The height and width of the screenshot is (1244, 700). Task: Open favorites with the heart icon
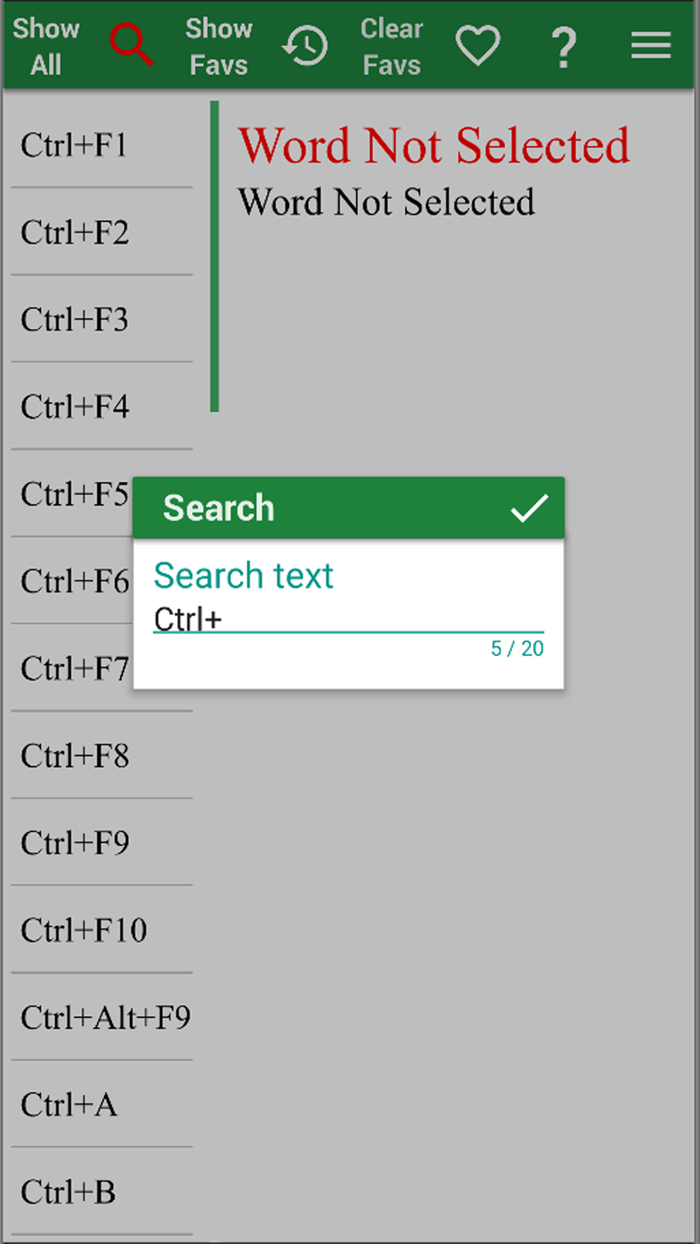(478, 46)
